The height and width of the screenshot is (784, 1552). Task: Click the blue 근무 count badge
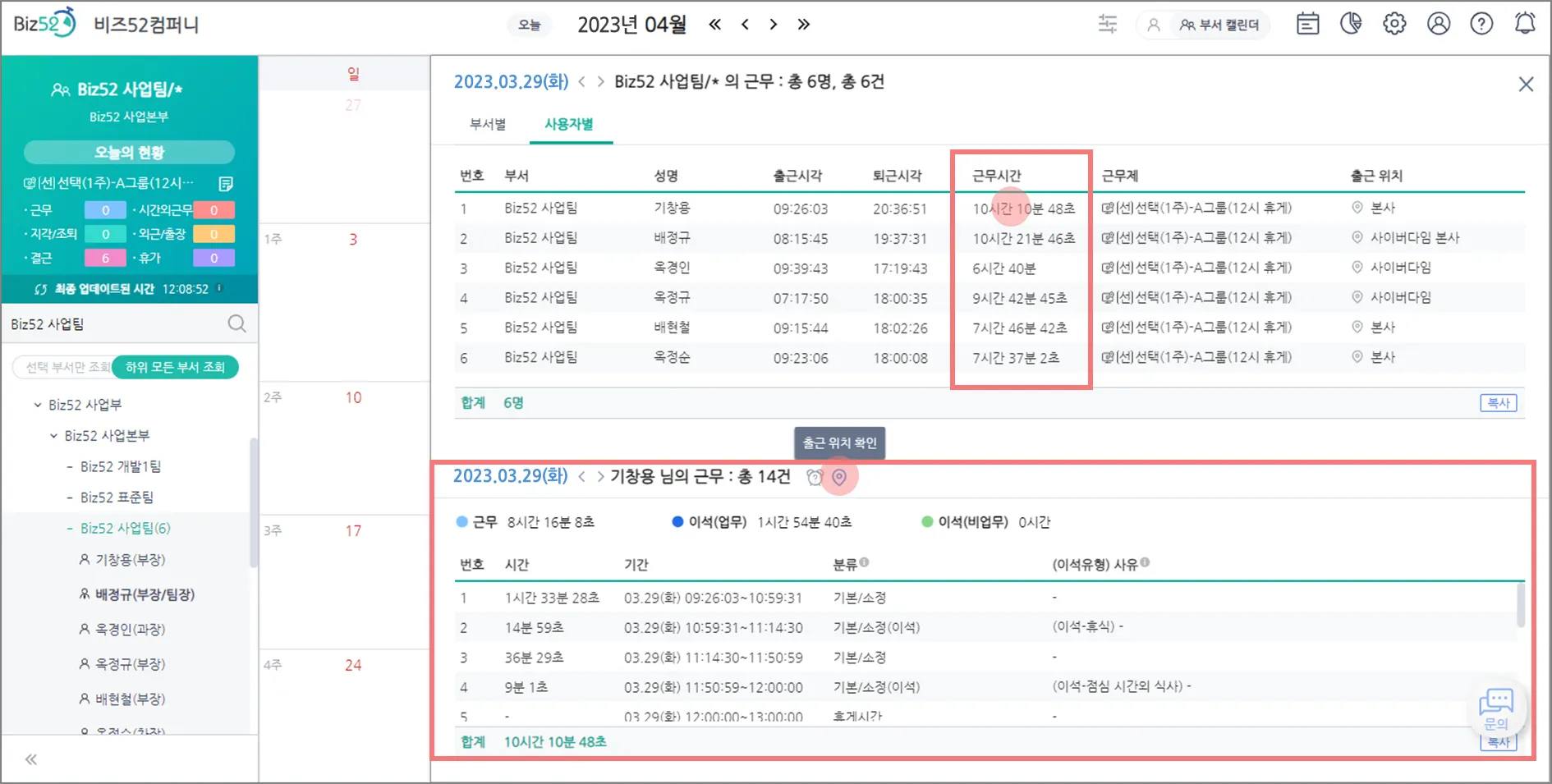(x=105, y=210)
